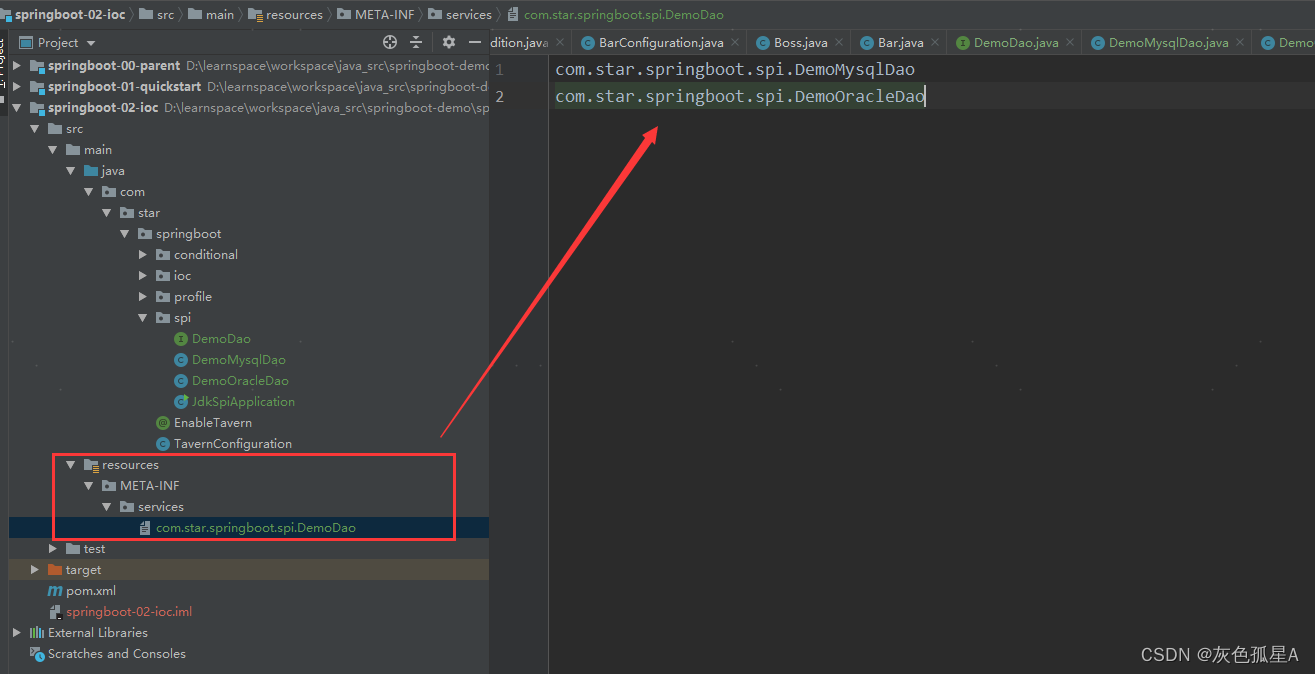The image size is (1315, 674).
Task: Click the springboot-02-ioc.iml file icon
Action: point(55,612)
